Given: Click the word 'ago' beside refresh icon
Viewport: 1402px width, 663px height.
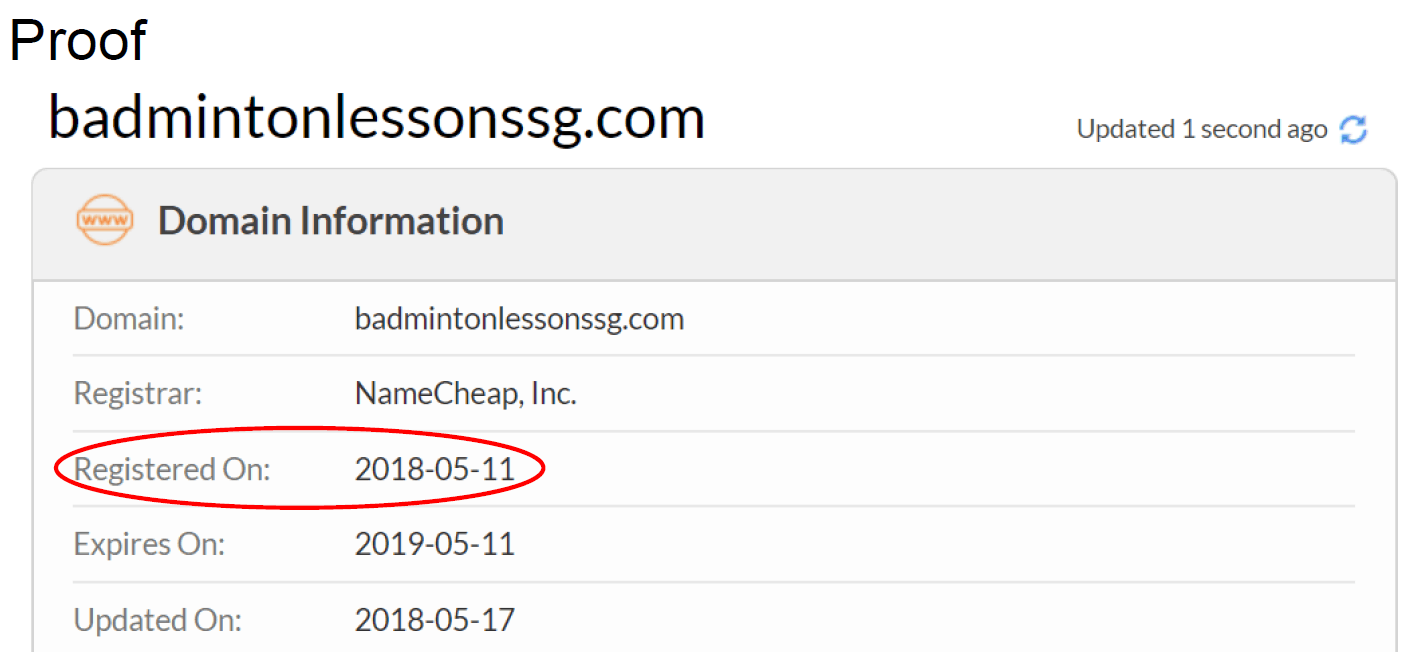Looking at the screenshot, I should (x=1306, y=131).
